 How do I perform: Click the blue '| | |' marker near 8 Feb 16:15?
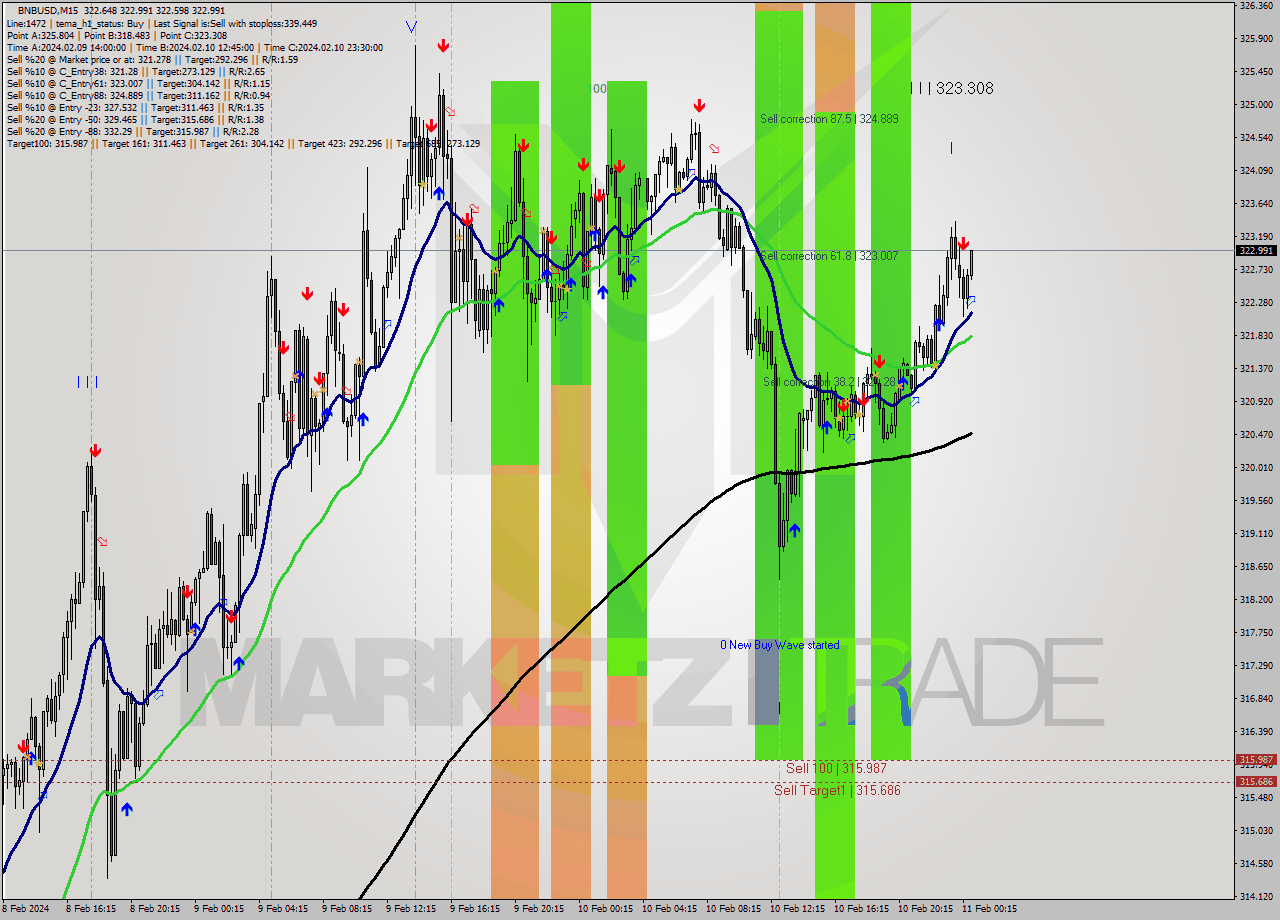[87, 381]
